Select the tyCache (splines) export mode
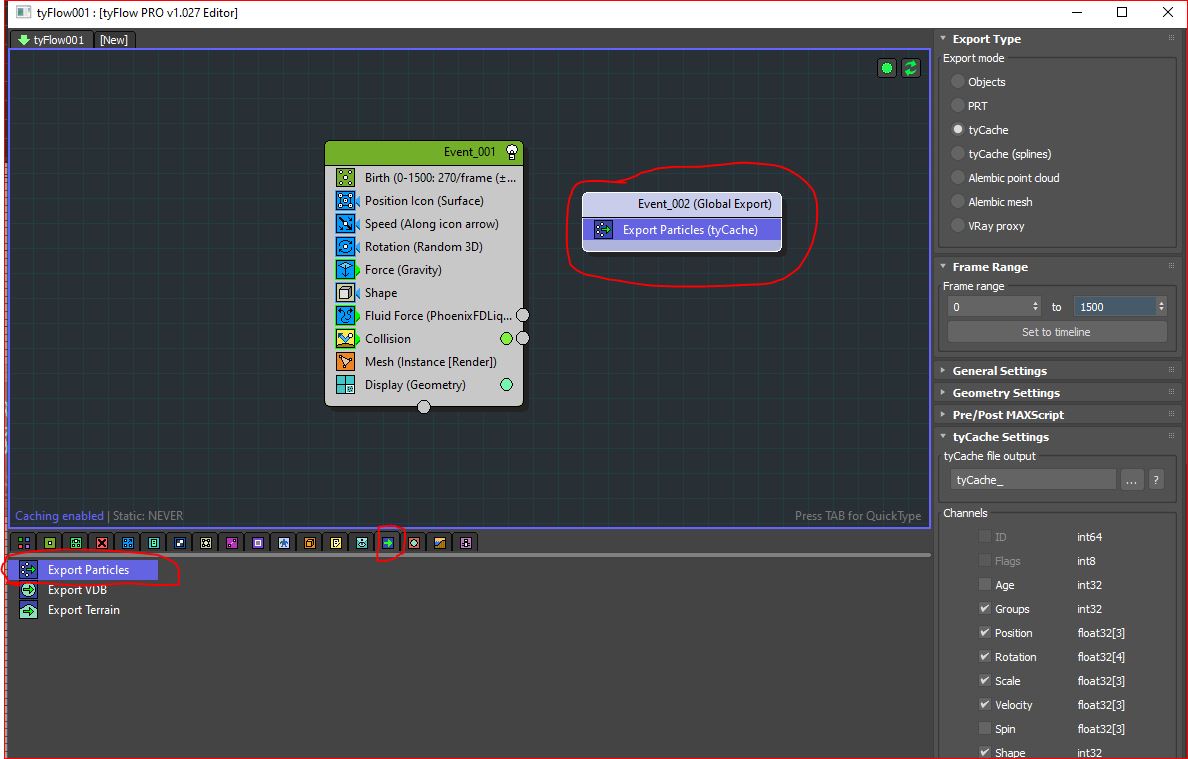Image resolution: width=1188 pixels, height=759 pixels. pos(958,153)
